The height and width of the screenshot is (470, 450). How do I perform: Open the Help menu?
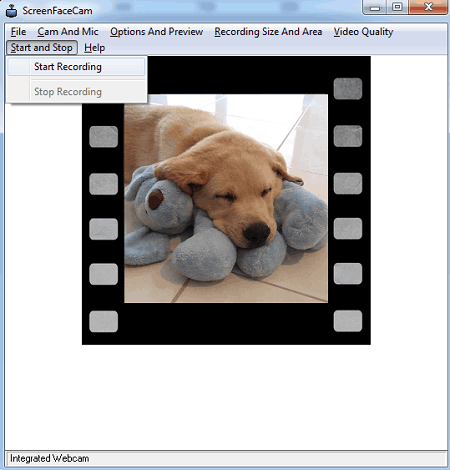click(94, 48)
